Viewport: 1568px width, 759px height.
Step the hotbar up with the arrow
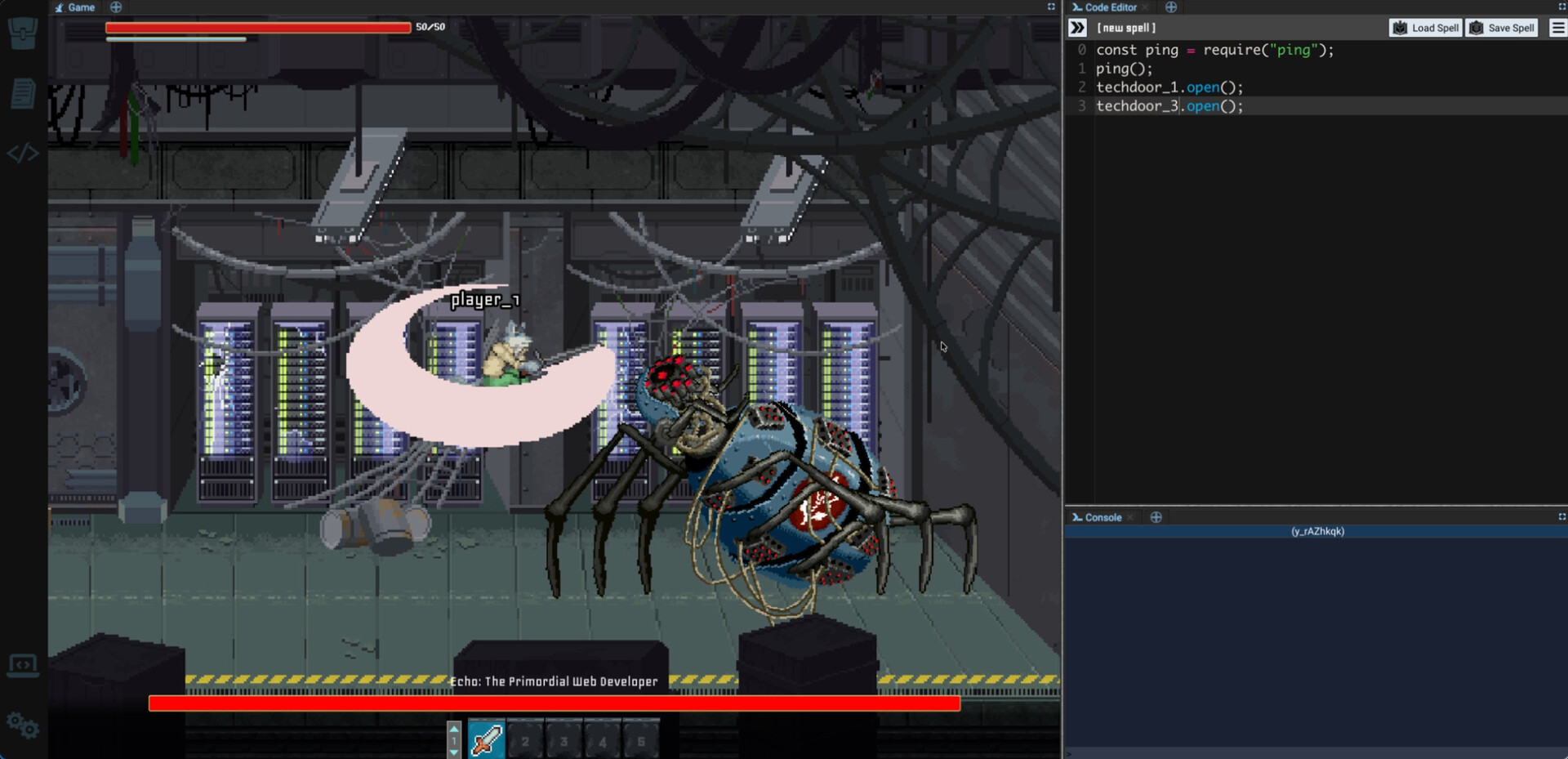(x=454, y=727)
